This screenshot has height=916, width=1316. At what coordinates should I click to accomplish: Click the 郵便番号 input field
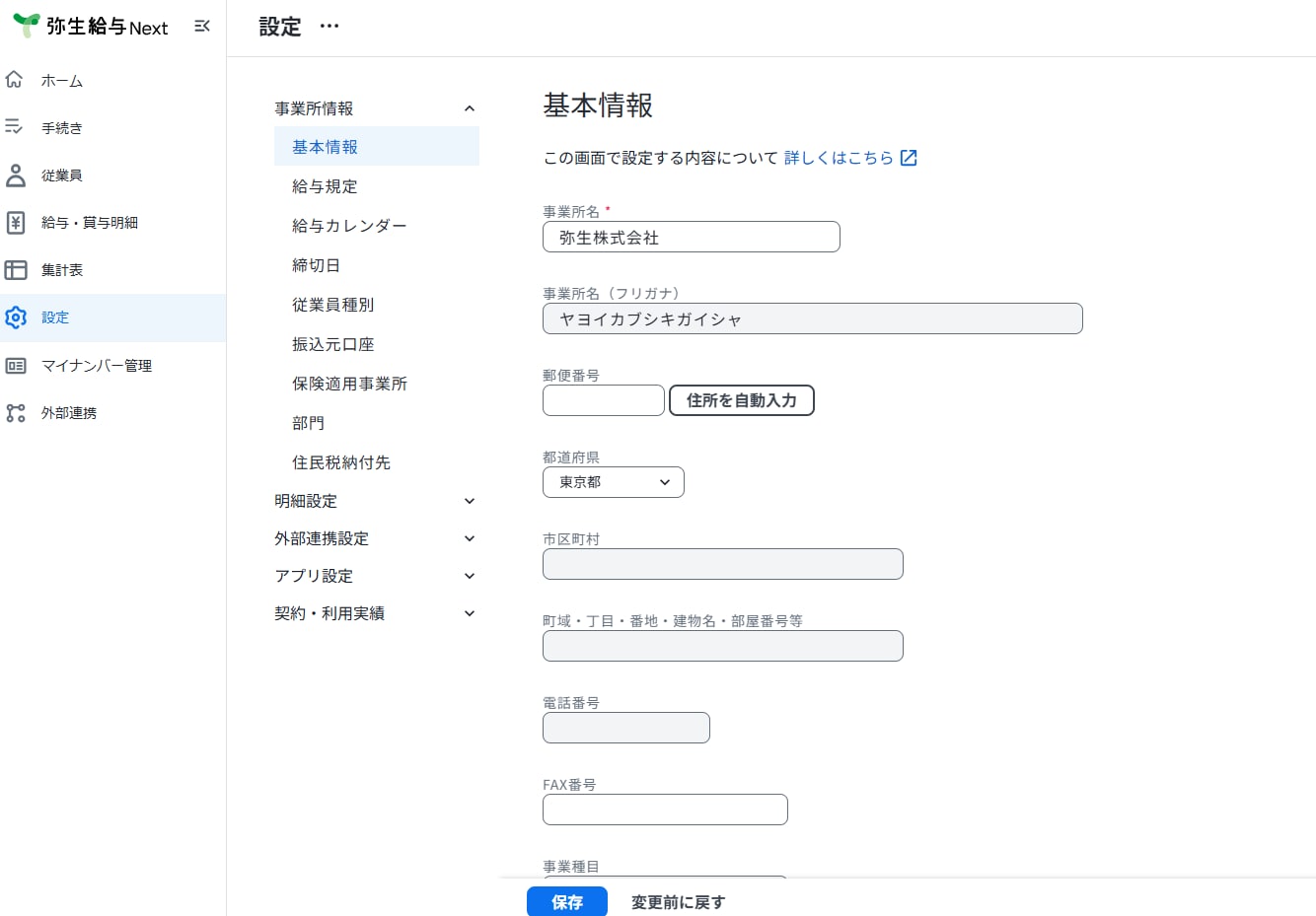pyautogui.click(x=604, y=400)
